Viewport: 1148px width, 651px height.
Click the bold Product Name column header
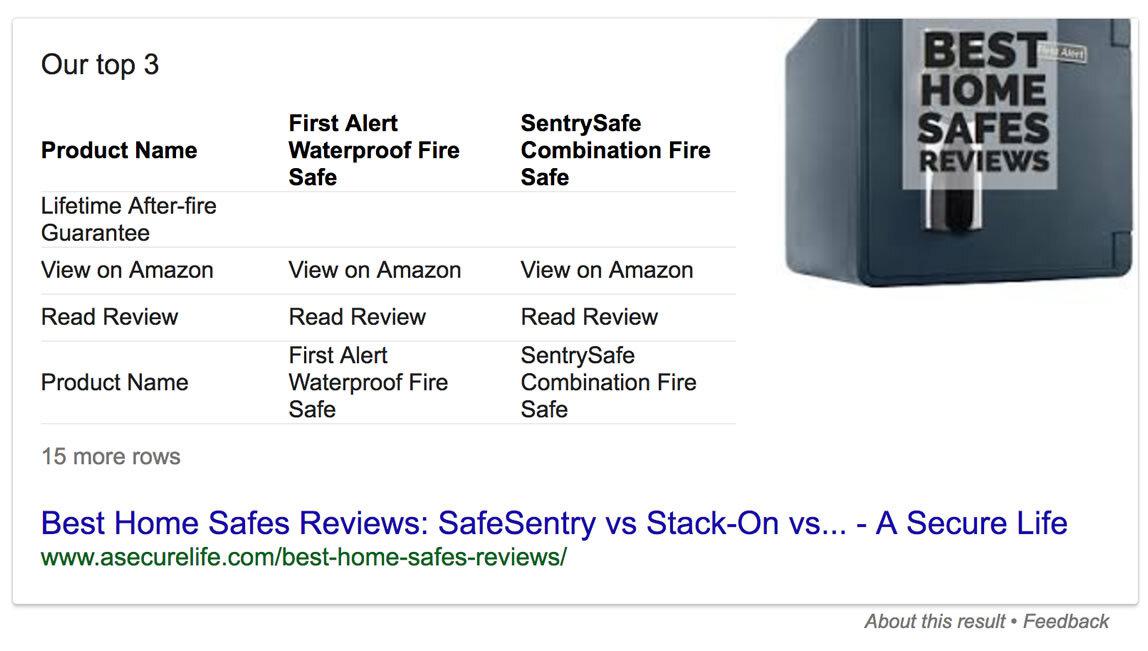[119, 151]
